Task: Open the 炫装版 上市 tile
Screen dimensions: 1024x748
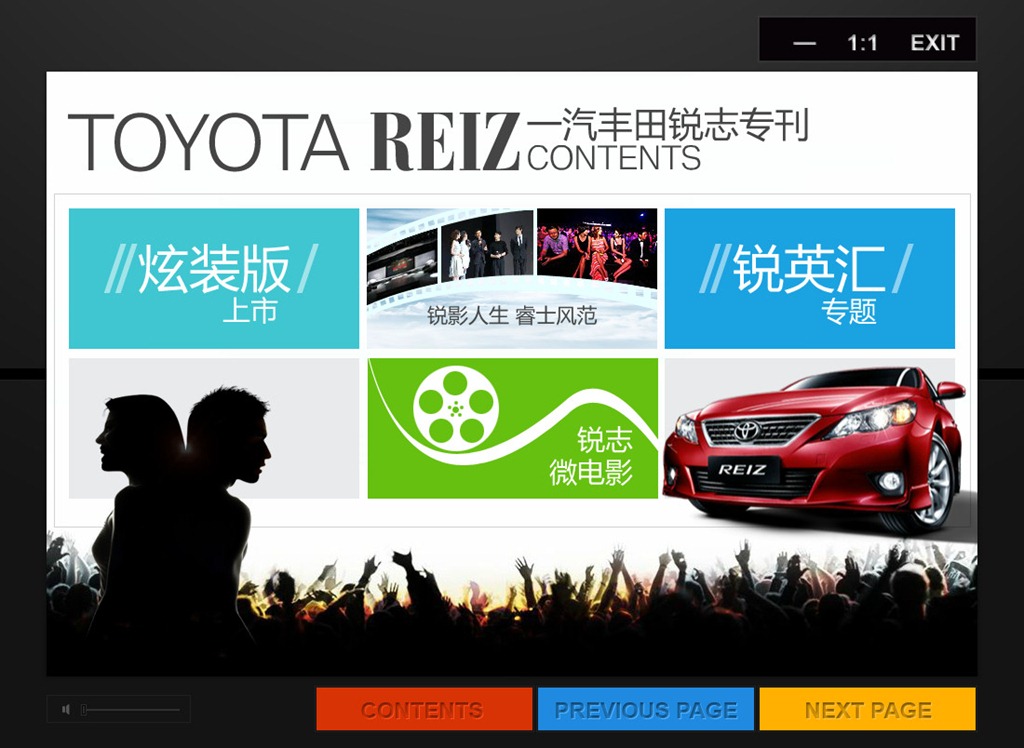Action: click(214, 278)
